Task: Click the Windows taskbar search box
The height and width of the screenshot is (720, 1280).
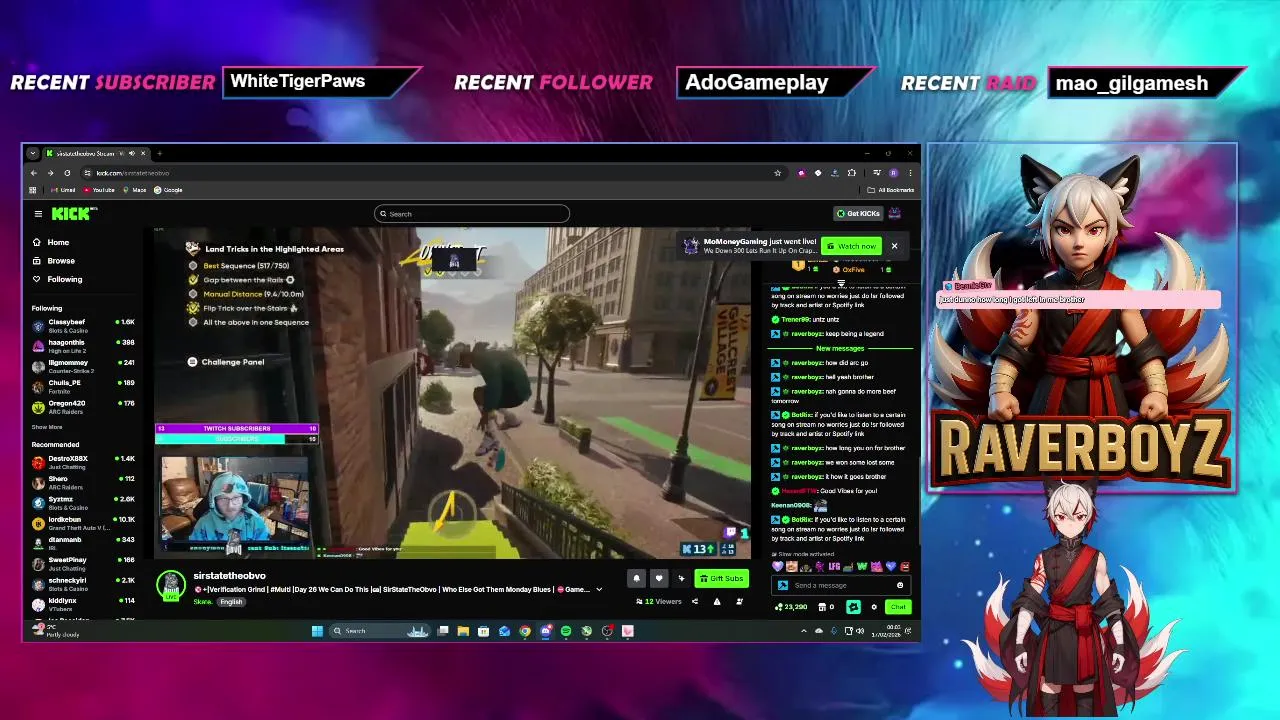Action: click(x=380, y=631)
